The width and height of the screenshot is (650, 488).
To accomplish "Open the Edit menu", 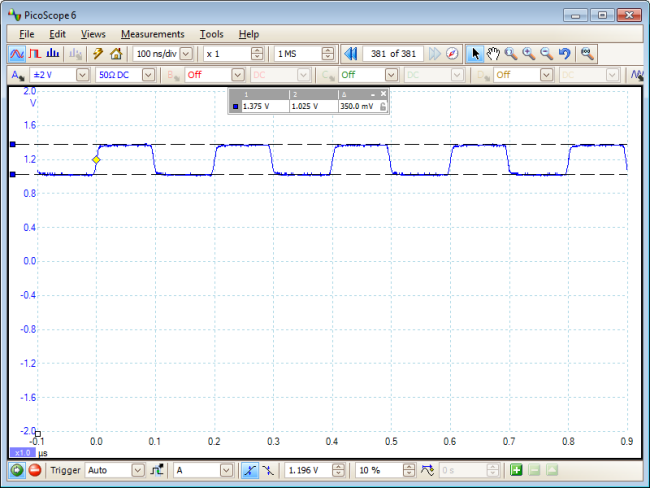I will click(57, 34).
